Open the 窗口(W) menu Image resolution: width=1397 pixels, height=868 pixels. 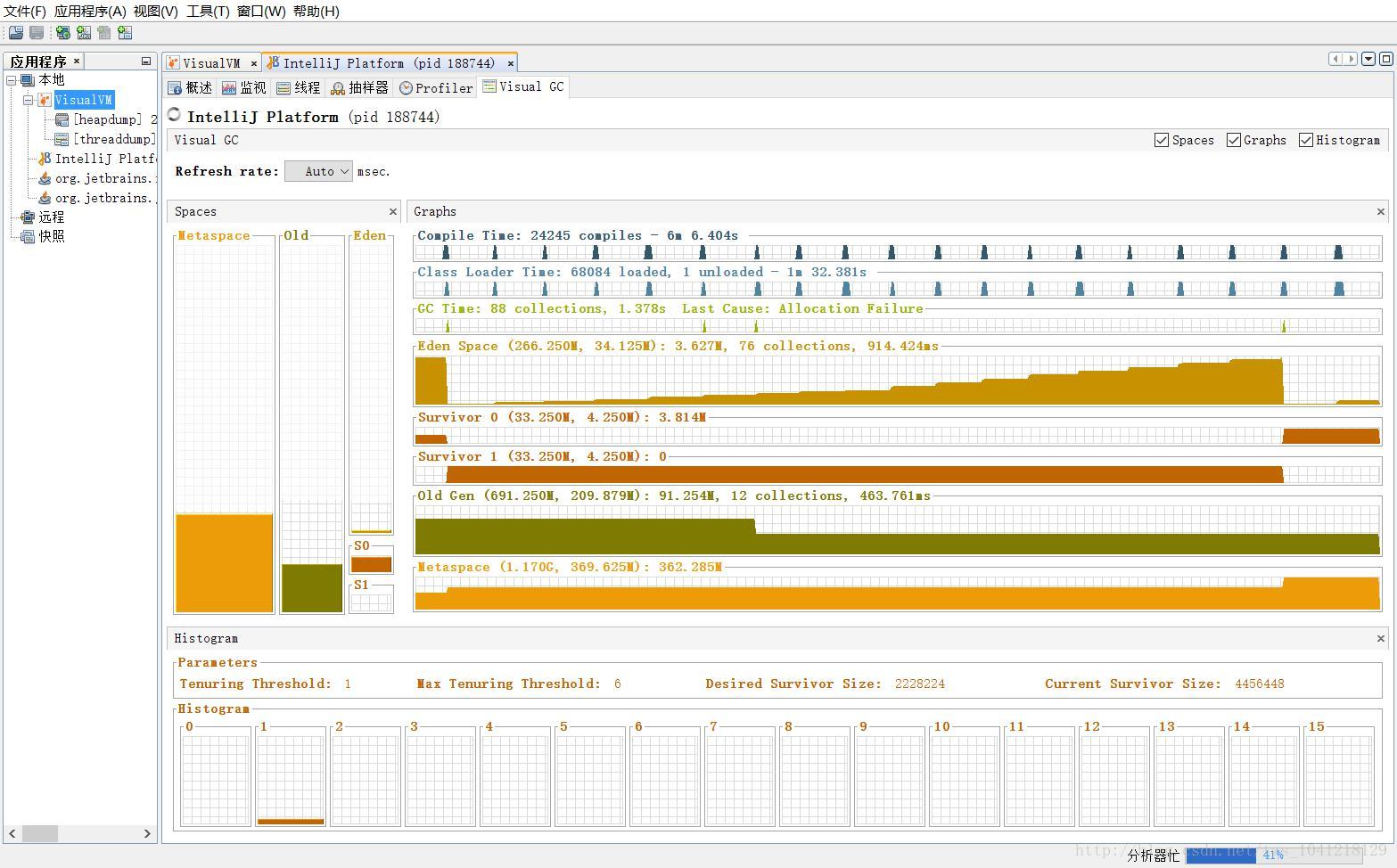point(261,12)
